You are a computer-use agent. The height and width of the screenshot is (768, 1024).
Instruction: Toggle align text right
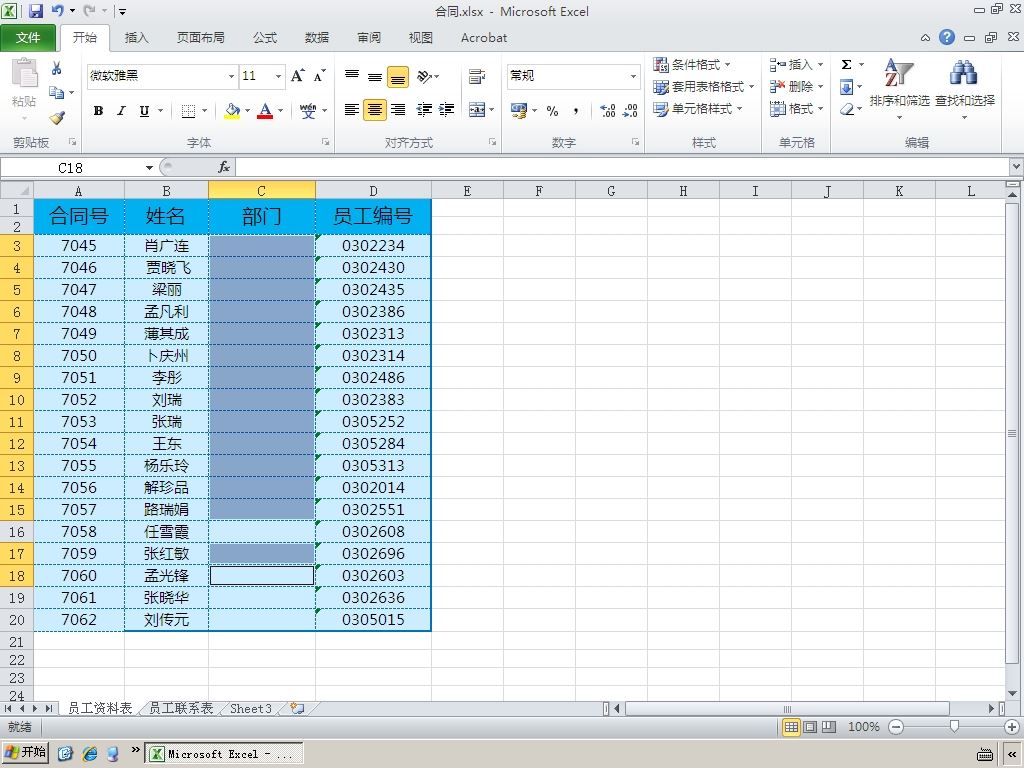click(x=398, y=110)
